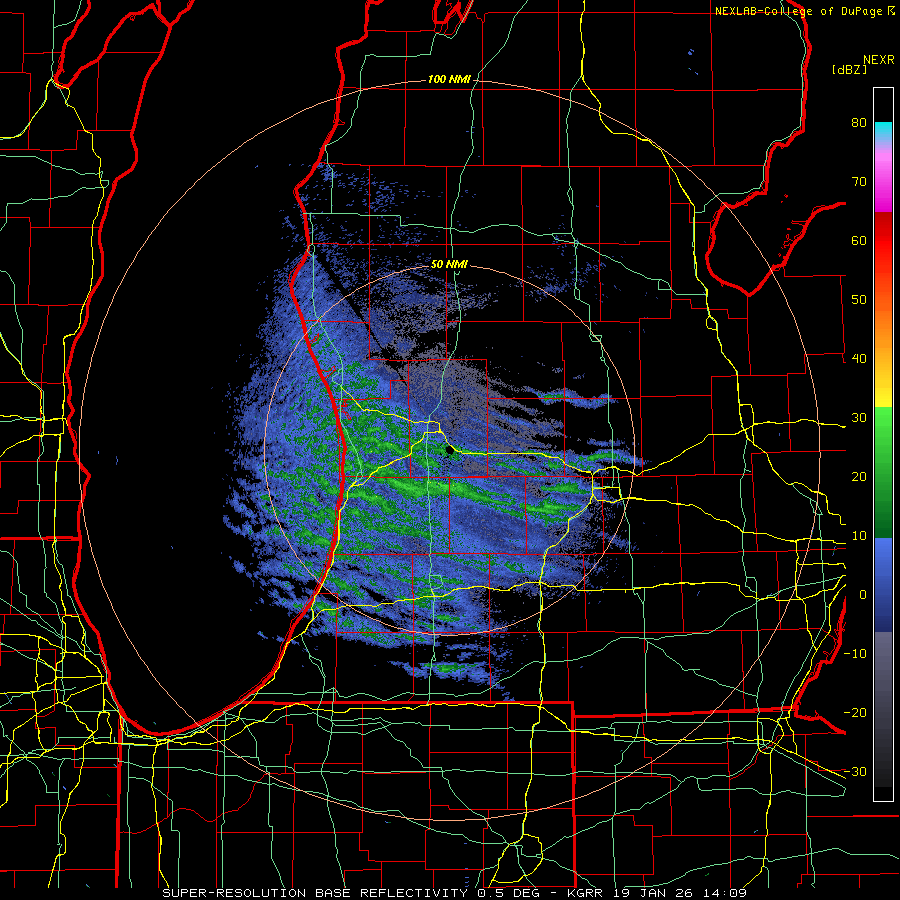The width and height of the screenshot is (900, 900).
Task: Click the -20 value on the dBZ scale
Action: click(855, 713)
